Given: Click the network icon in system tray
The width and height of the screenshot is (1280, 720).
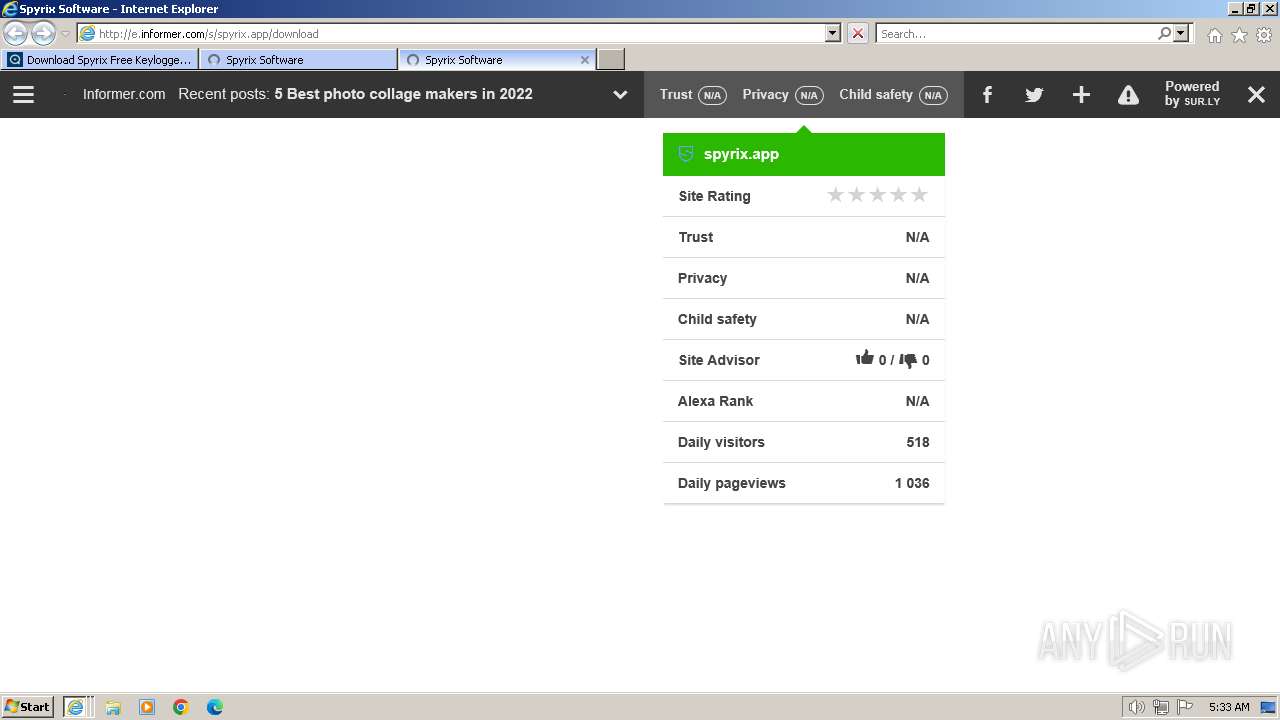Looking at the screenshot, I should [1161, 707].
